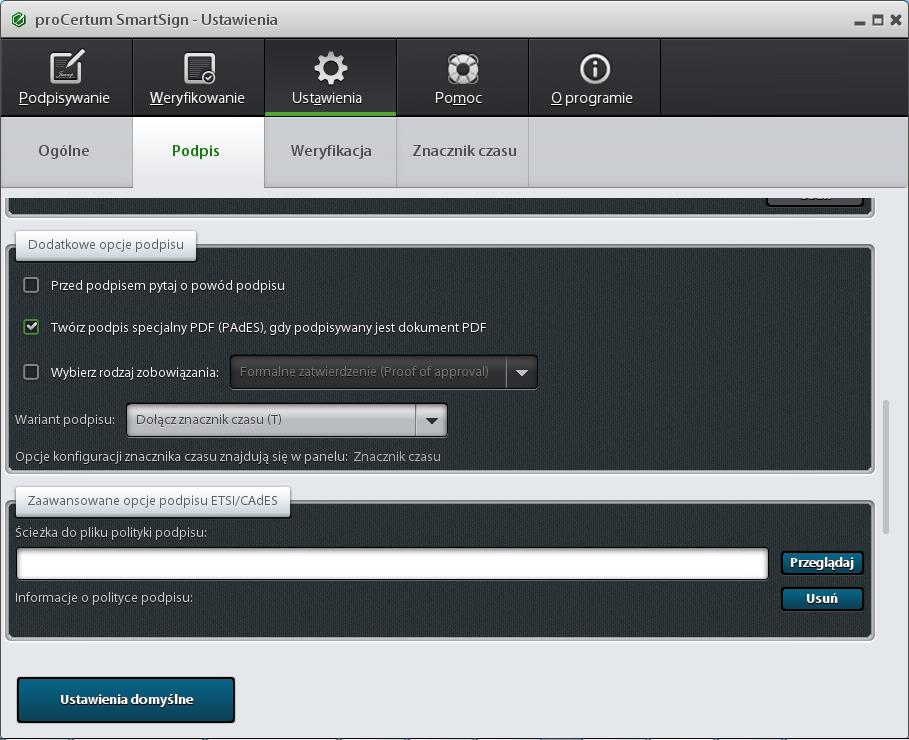Click the Ustawienia gear icon
The width and height of the screenshot is (909, 740).
pyautogui.click(x=330, y=68)
